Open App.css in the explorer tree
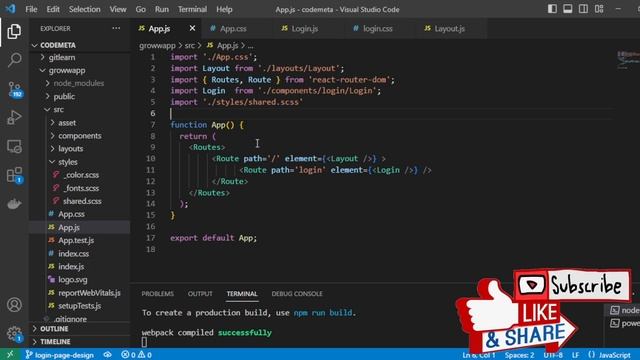The height and width of the screenshot is (360, 640). [x=80, y=214]
